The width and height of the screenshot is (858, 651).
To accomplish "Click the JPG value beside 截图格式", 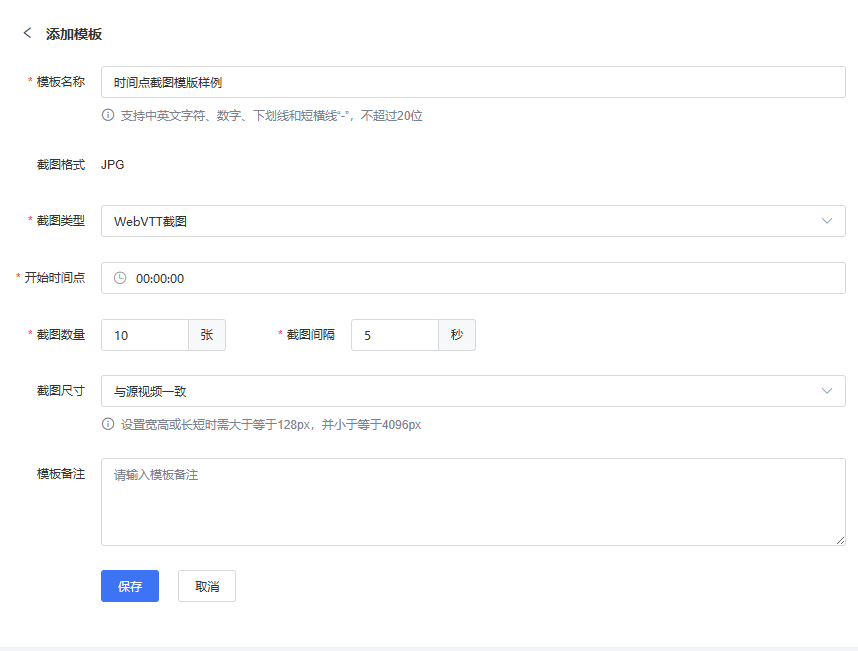I will [113, 164].
